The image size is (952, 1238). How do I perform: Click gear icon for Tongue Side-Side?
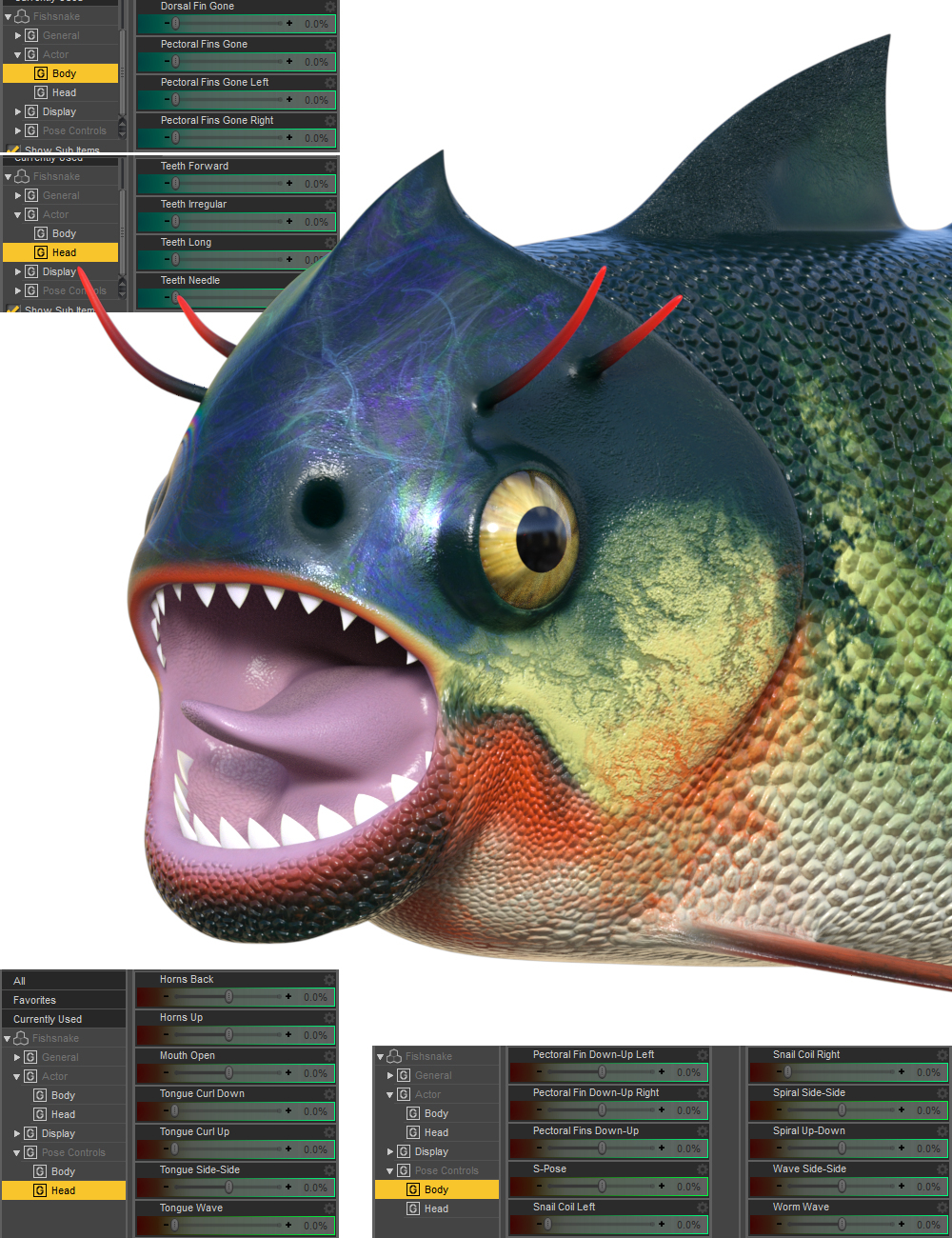click(329, 1170)
